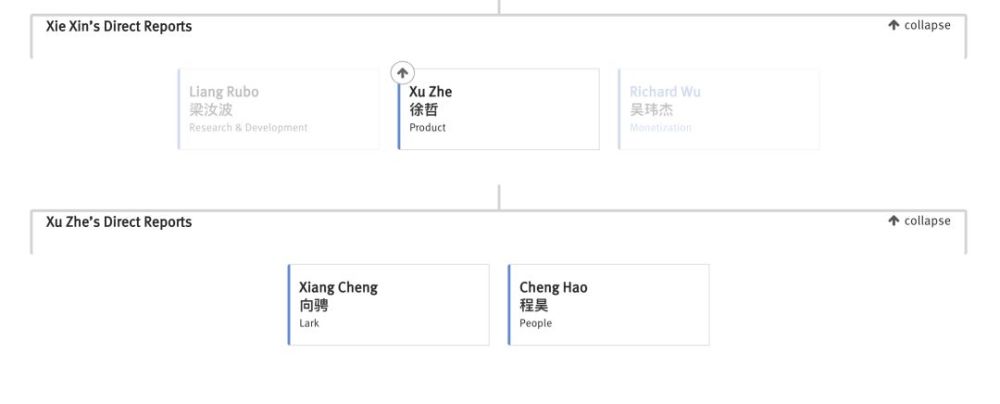Open the Liang Rubo name link
Viewport: 1000px width, 404px height.
(x=224, y=92)
